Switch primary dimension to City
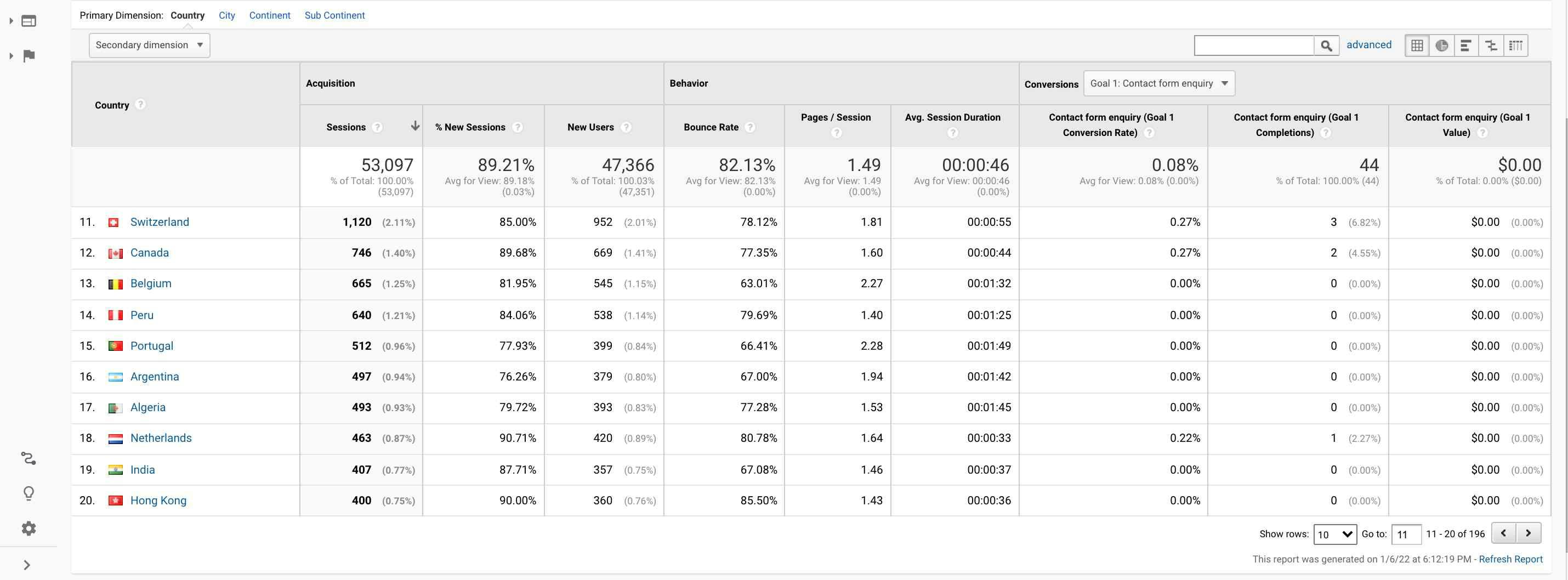Viewport: 1568px width, 580px height. coord(226,15)
